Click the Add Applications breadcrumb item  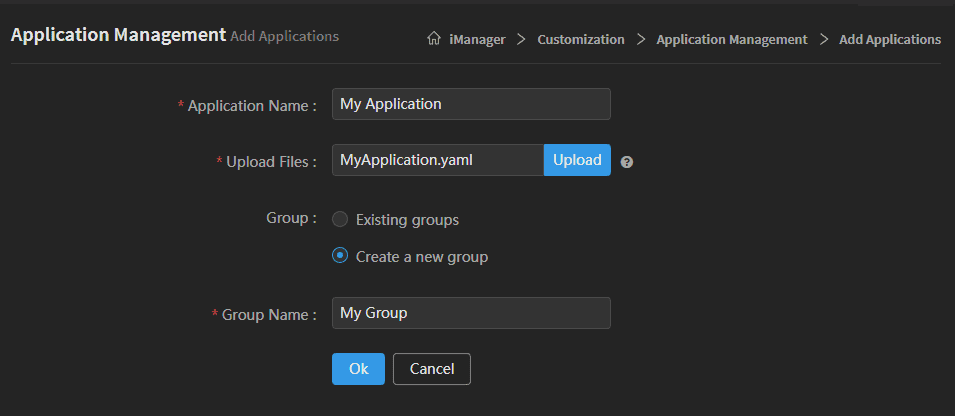click(889, 39)
